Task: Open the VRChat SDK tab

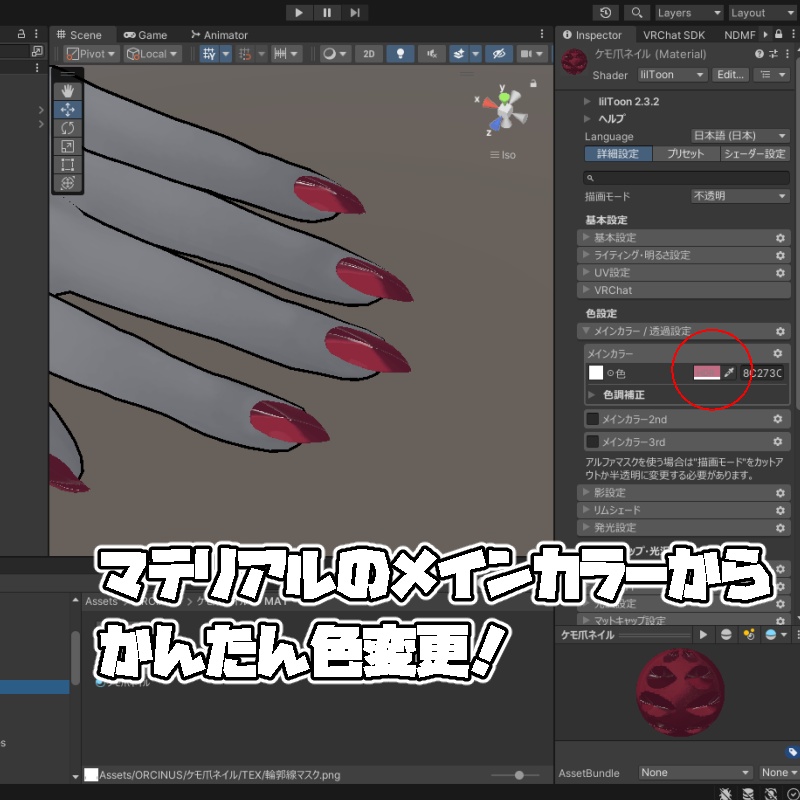Action: [673, 35]
